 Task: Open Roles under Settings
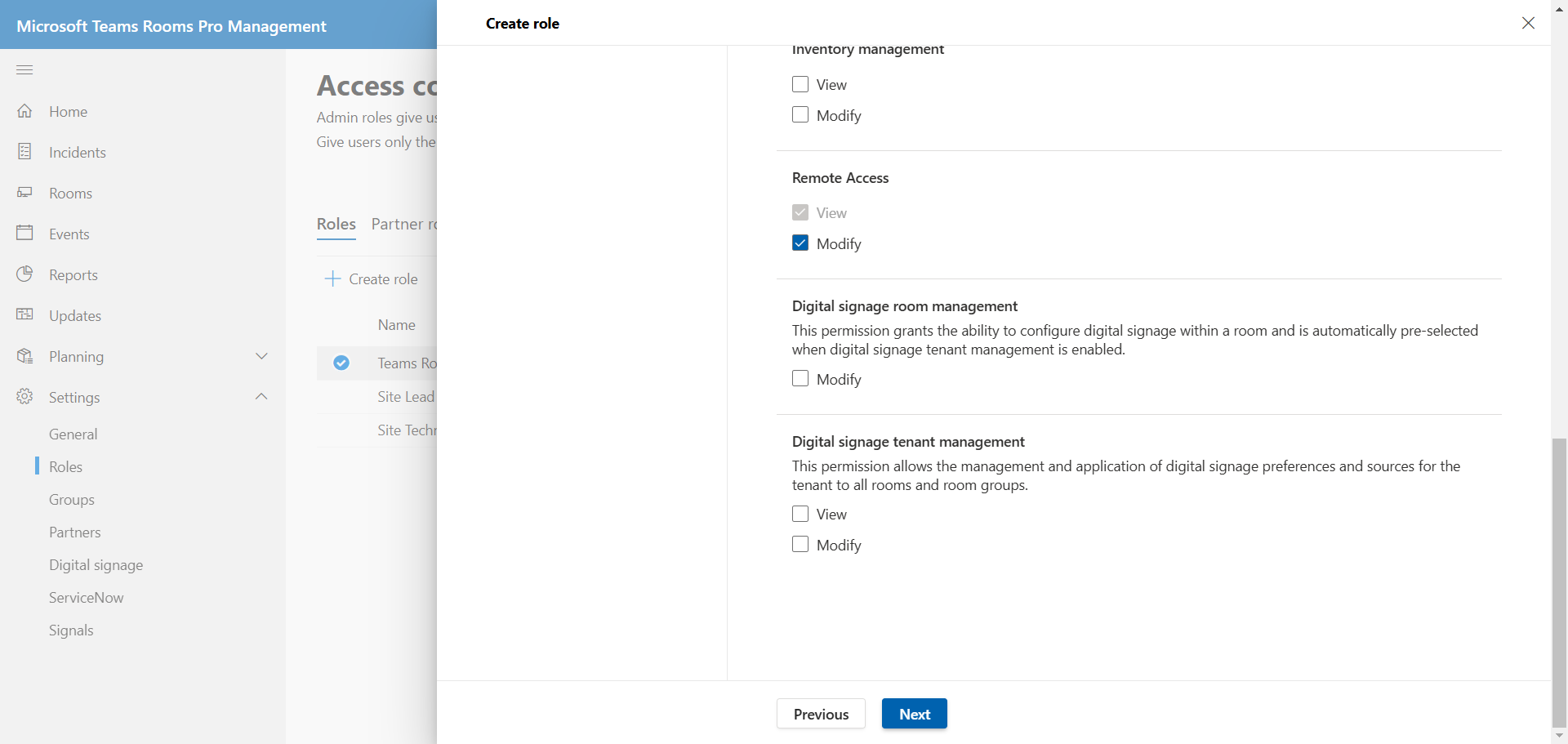(65, 466)
